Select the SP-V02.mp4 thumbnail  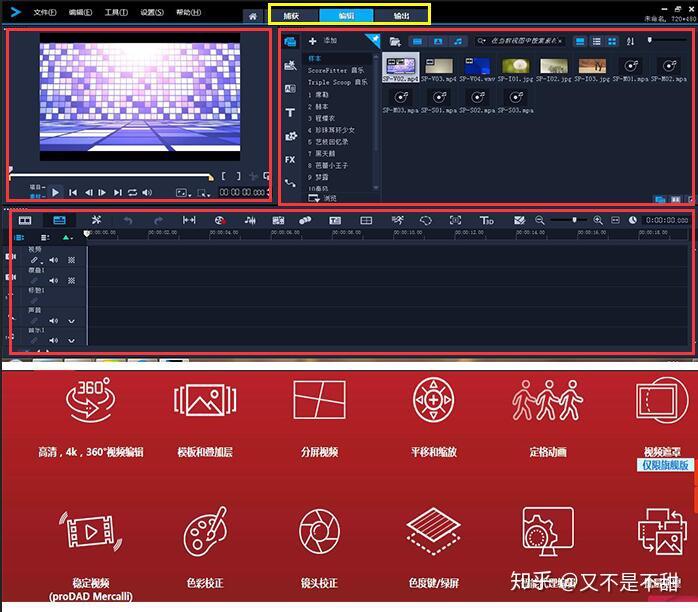401,69
